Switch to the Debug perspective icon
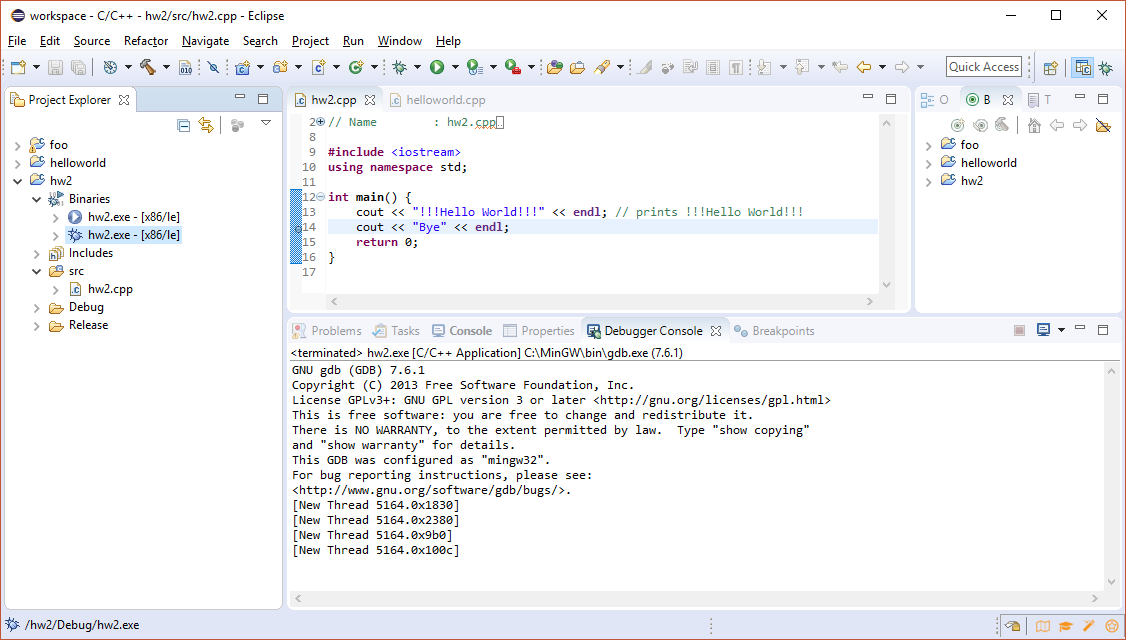The height and width of the screenshot is (640, 1126). (1106, 68)
